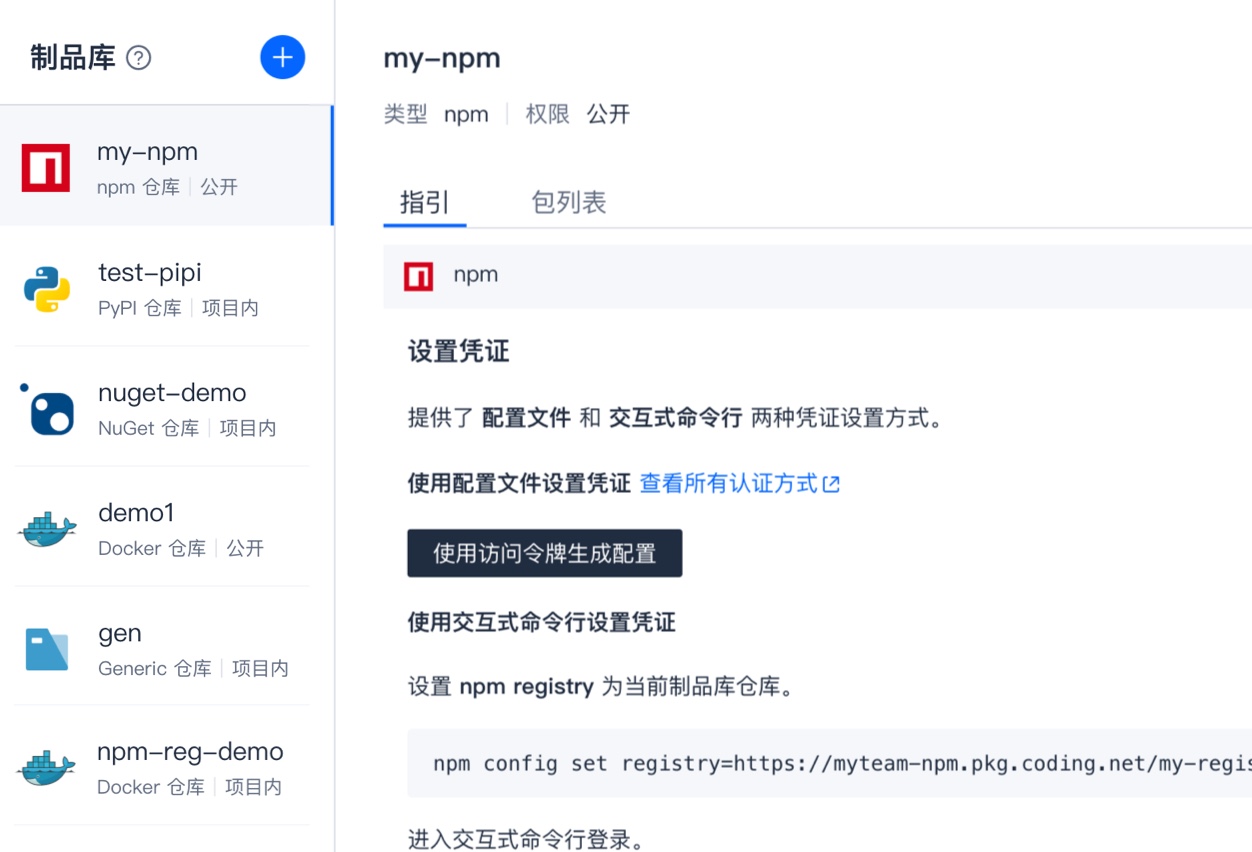The width and height of the screenshot is (1252, 852).
Task: Click the Generic file icon of gen repository
Action: 47,649
